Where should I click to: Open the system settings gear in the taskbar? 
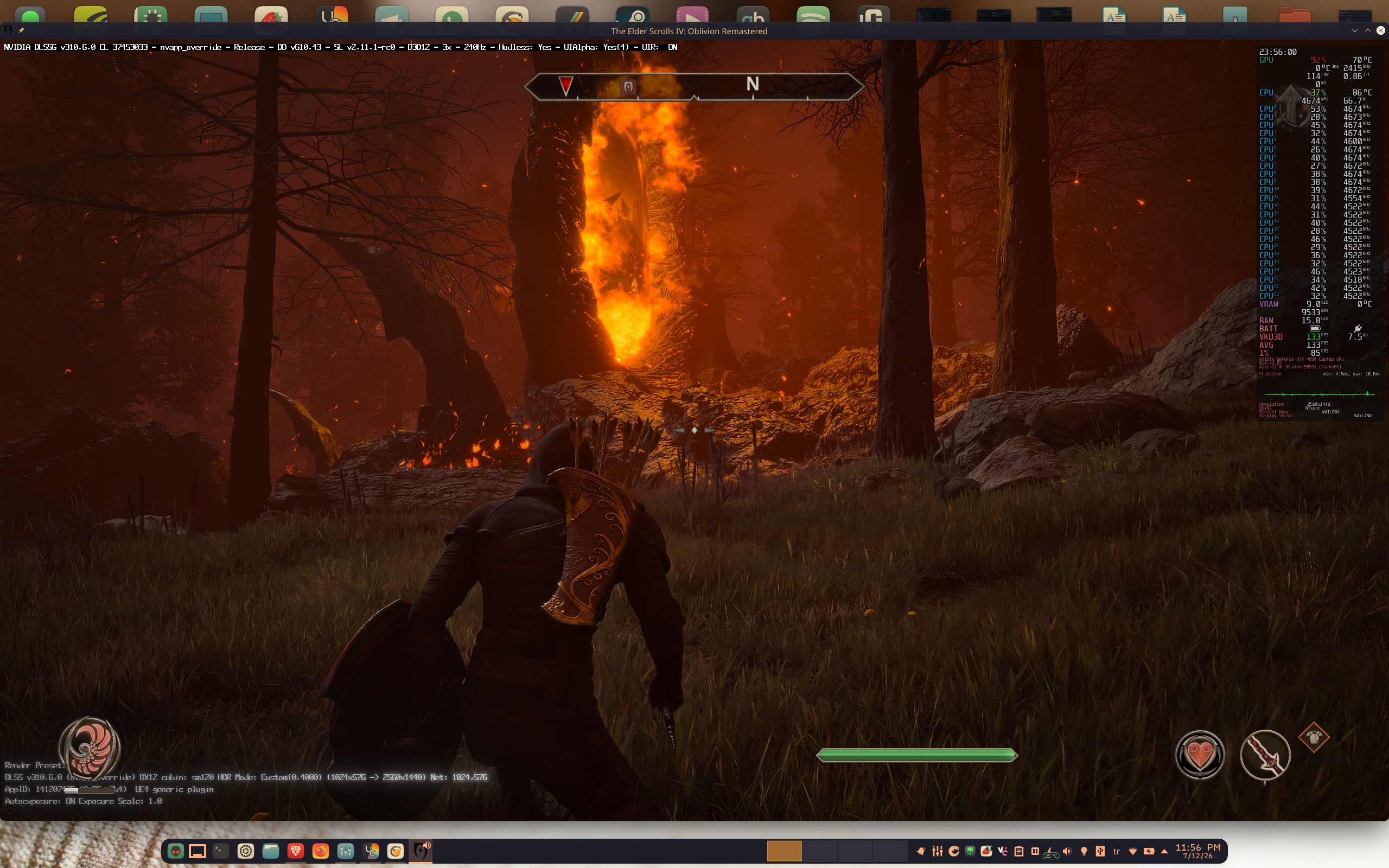point(246,851)
